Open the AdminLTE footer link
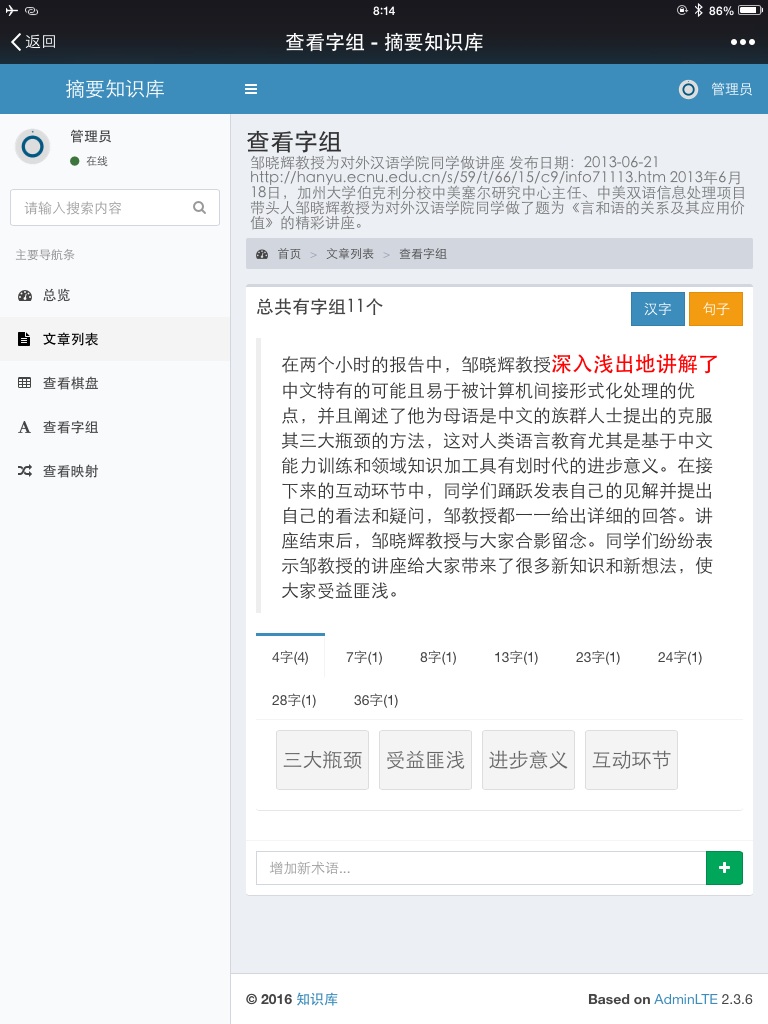 click(x=685, y=999)
